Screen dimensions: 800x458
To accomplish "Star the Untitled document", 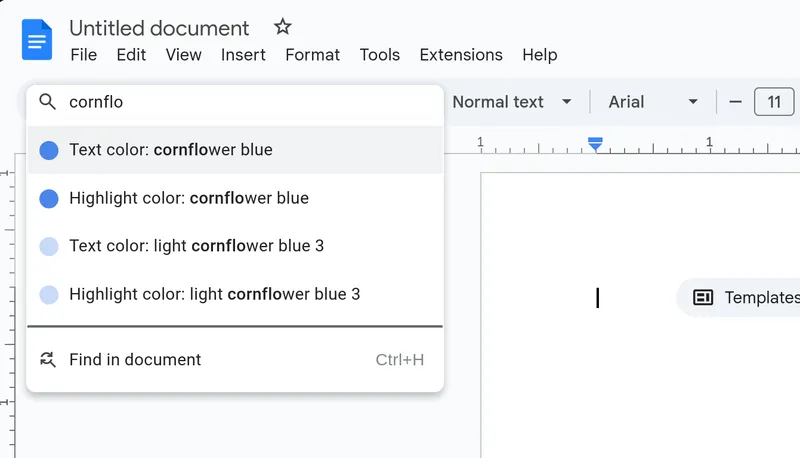I will [x=282, y=27].
